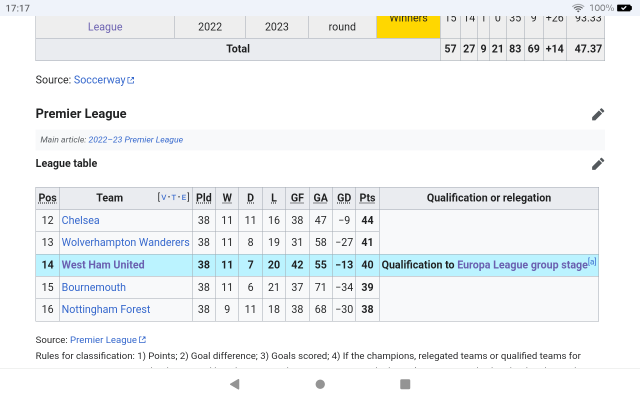
Task: Tap the E template edit link
Action: pos(184,198)
